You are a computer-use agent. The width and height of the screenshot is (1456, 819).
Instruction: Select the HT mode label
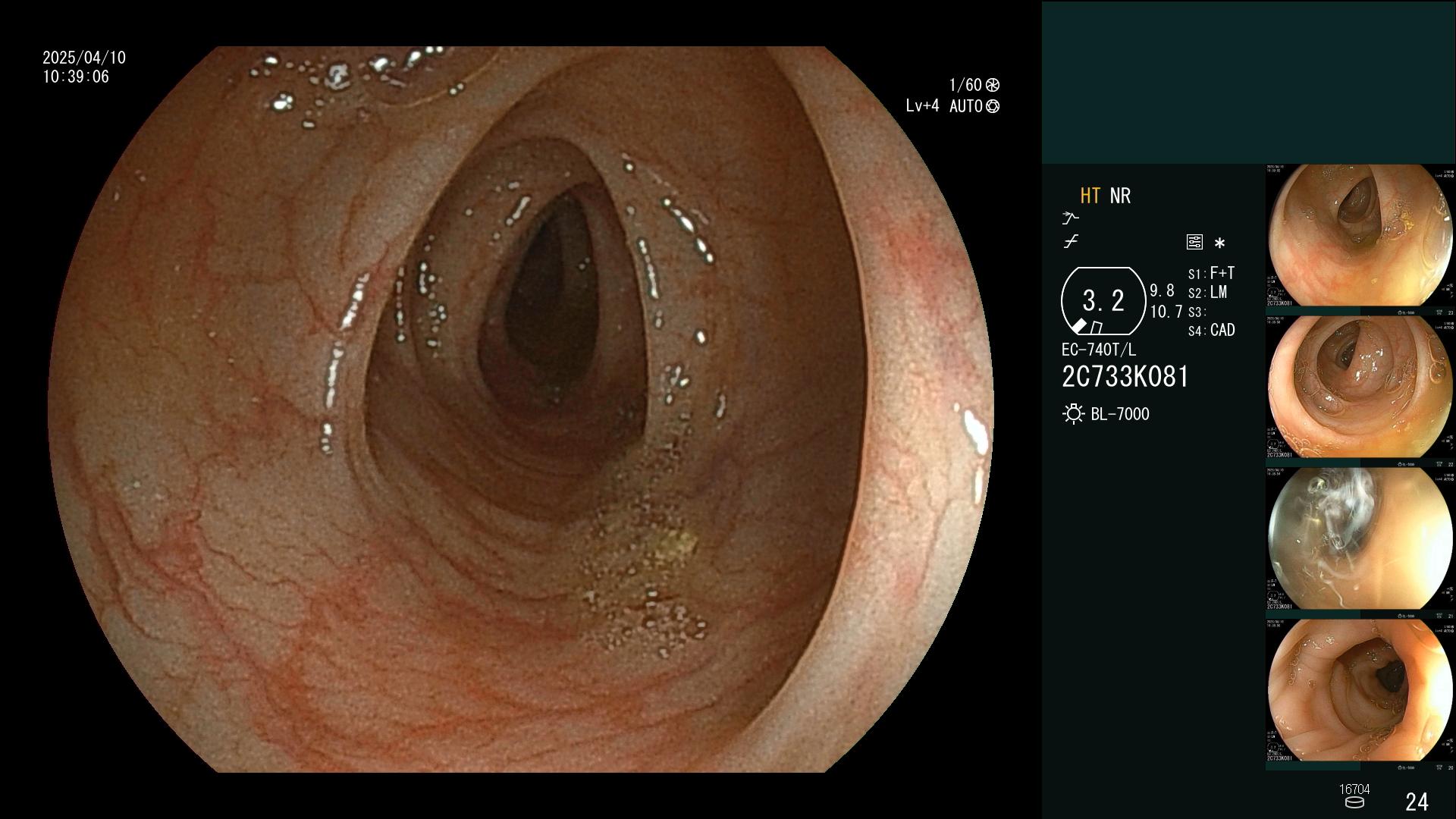coord(1090,196)
